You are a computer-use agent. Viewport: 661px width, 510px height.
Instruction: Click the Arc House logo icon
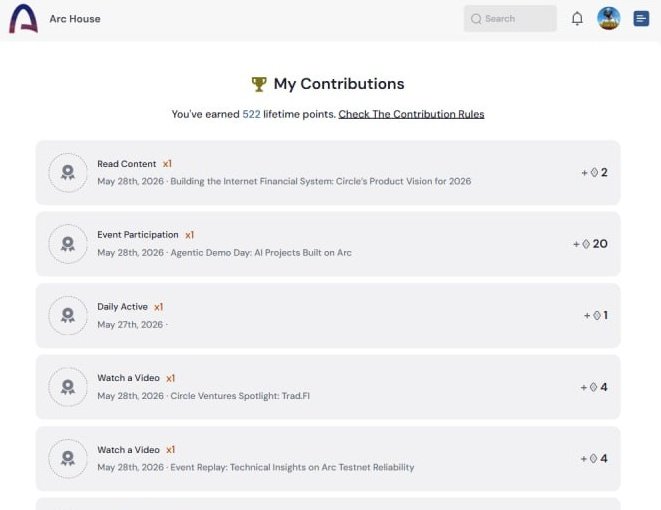24,19
